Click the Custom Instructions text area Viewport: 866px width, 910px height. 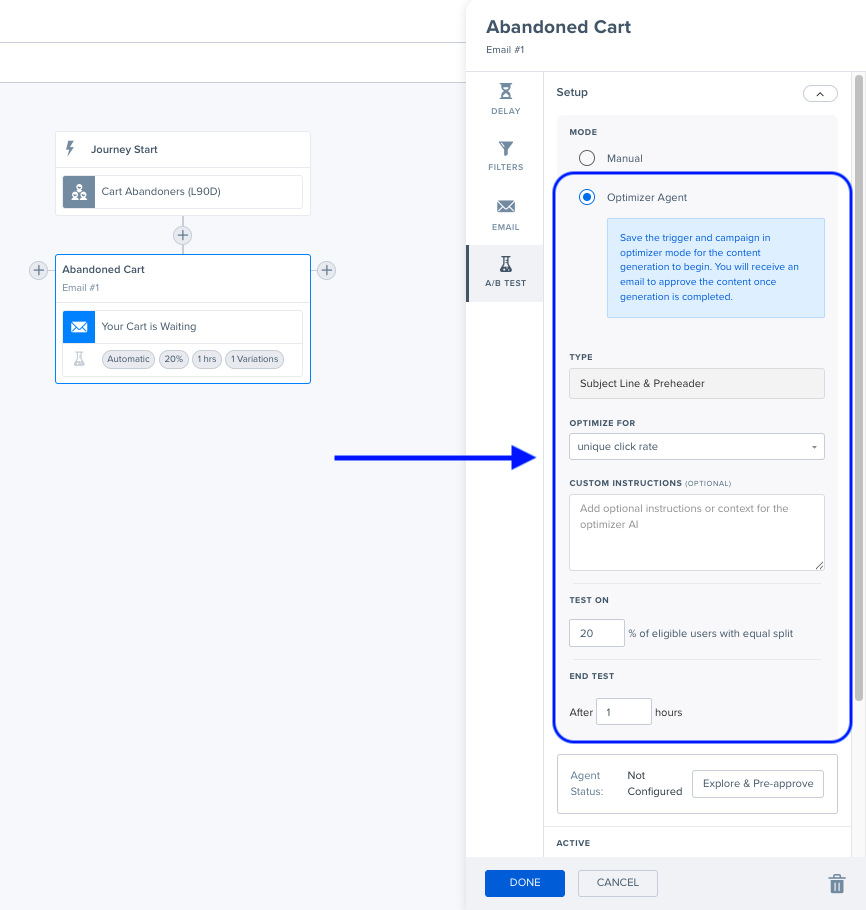pos(696,532)
